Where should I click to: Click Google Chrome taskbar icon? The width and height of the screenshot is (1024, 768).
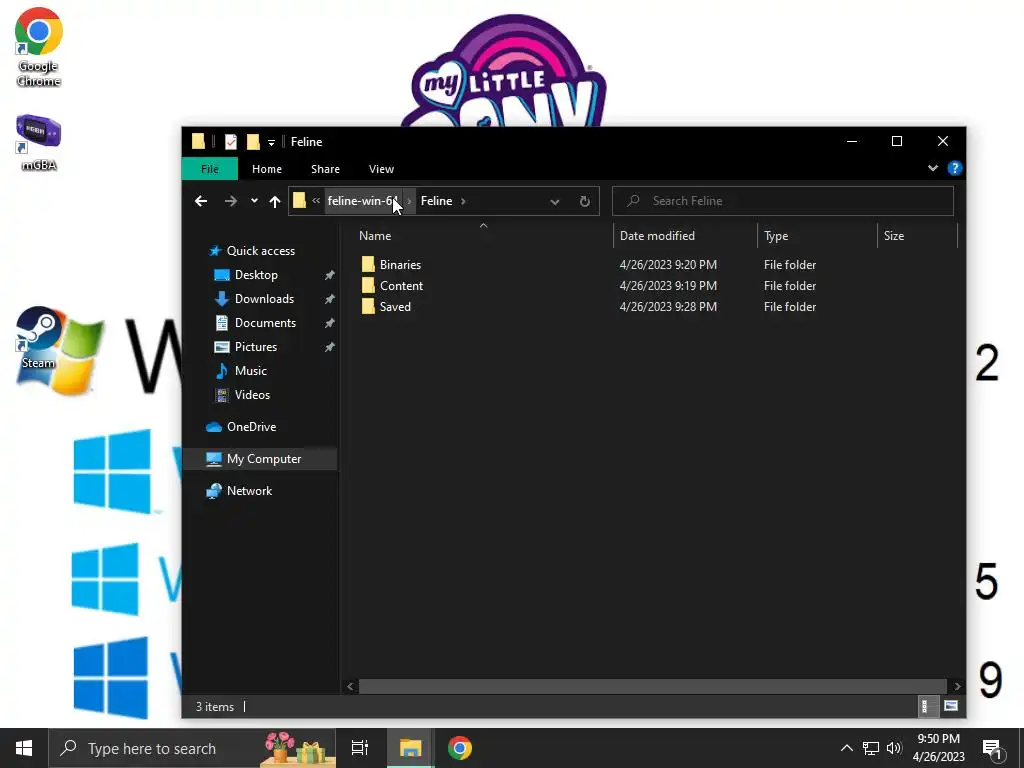460,748
